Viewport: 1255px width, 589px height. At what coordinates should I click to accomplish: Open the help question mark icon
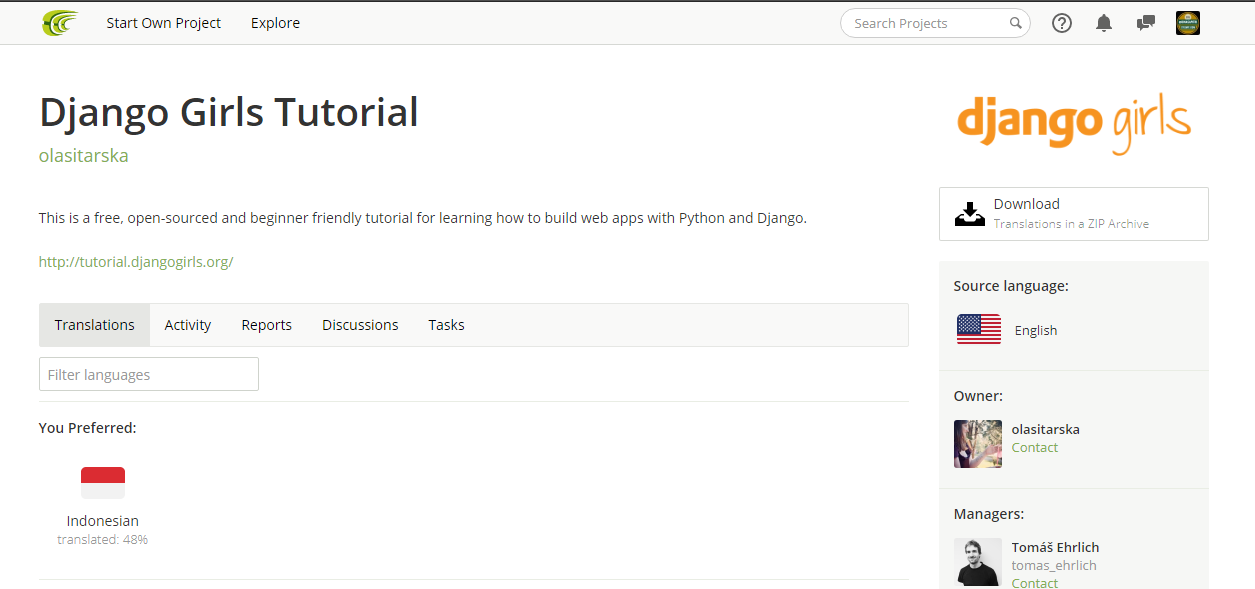1062,23
